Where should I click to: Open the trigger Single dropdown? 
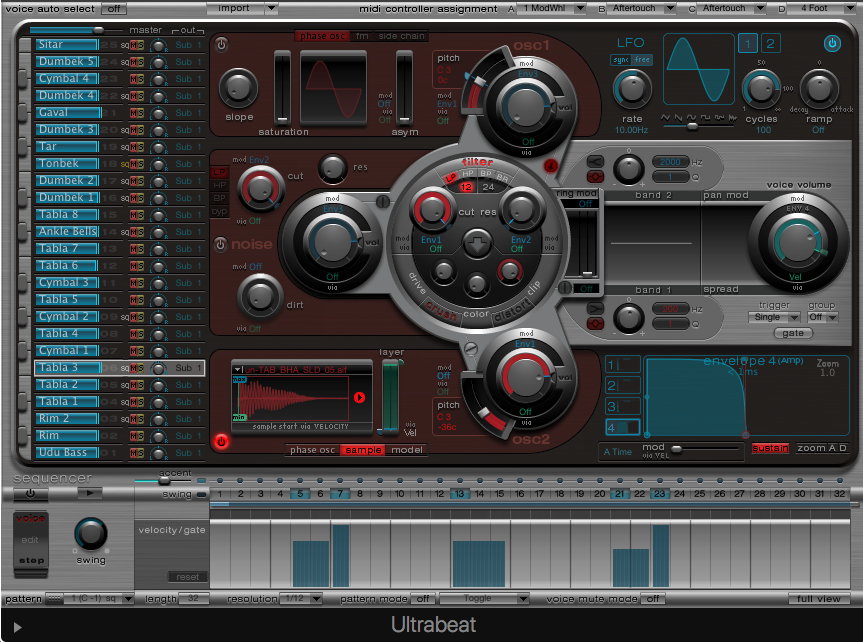click(x=774, y=317)
